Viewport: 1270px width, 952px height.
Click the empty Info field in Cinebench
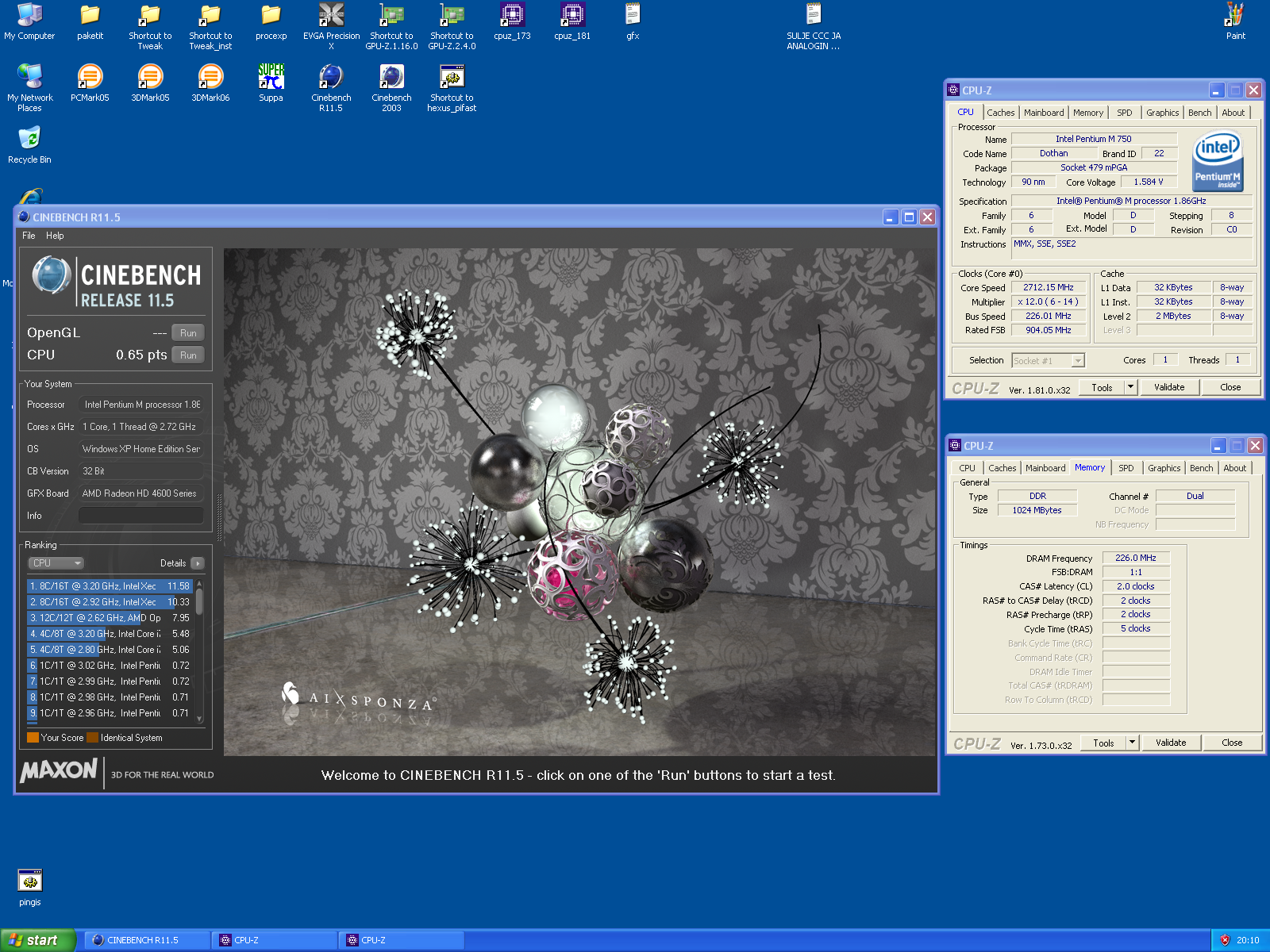click(x=141, y=516)
